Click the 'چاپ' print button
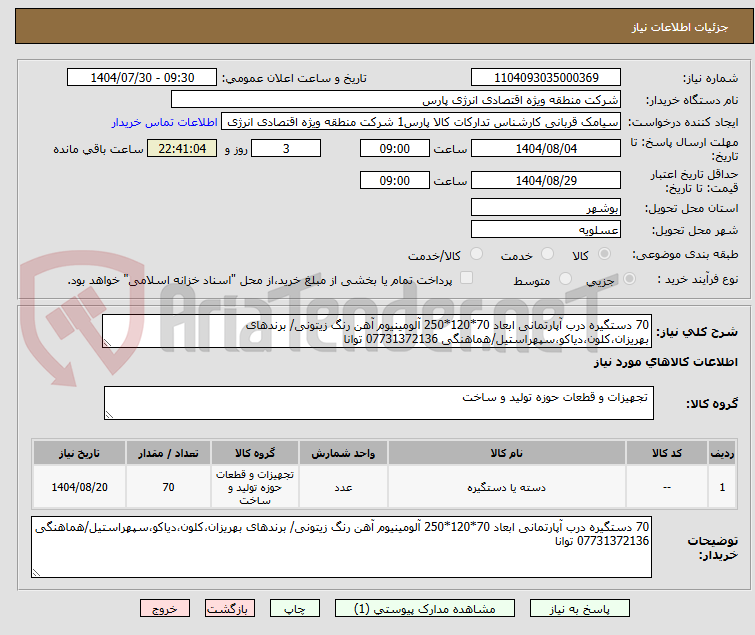The width and height of the screenshot is (755, 635). click(295, 609)
